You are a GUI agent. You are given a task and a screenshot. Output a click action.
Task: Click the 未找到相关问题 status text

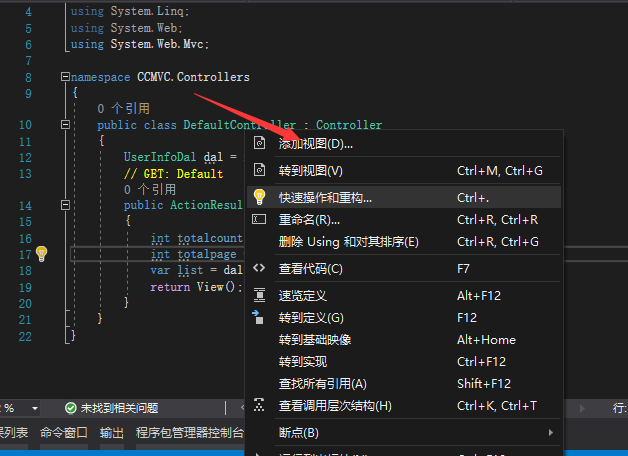click(119, 408)
